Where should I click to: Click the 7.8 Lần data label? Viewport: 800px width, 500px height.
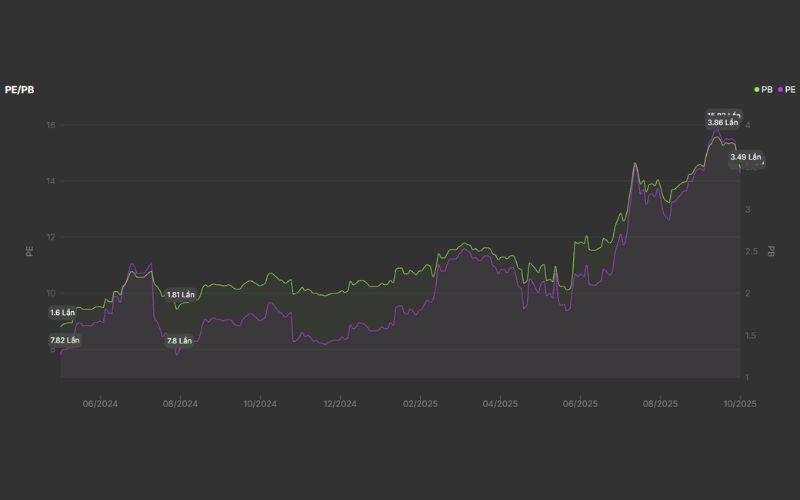pos(179,341)
